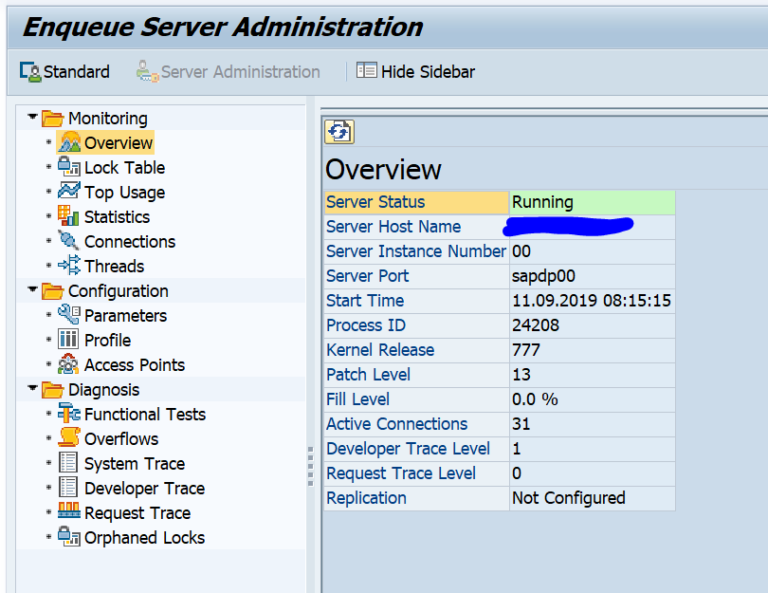Viewport: 768px width, 593px height.
Task: Collapse the Configuration folder arrow
Action: (x=33, y=291)
